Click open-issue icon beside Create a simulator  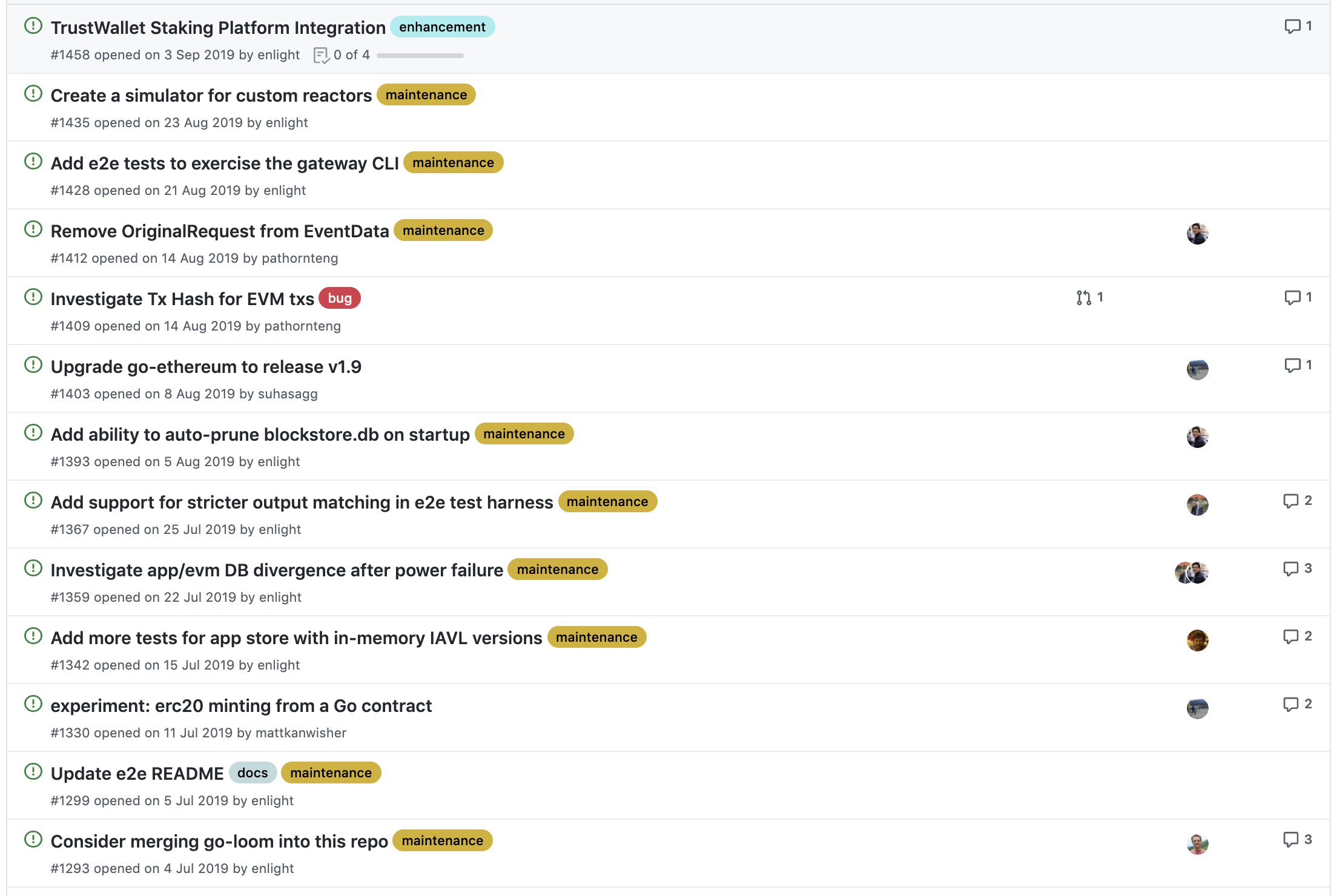(33, 94)
